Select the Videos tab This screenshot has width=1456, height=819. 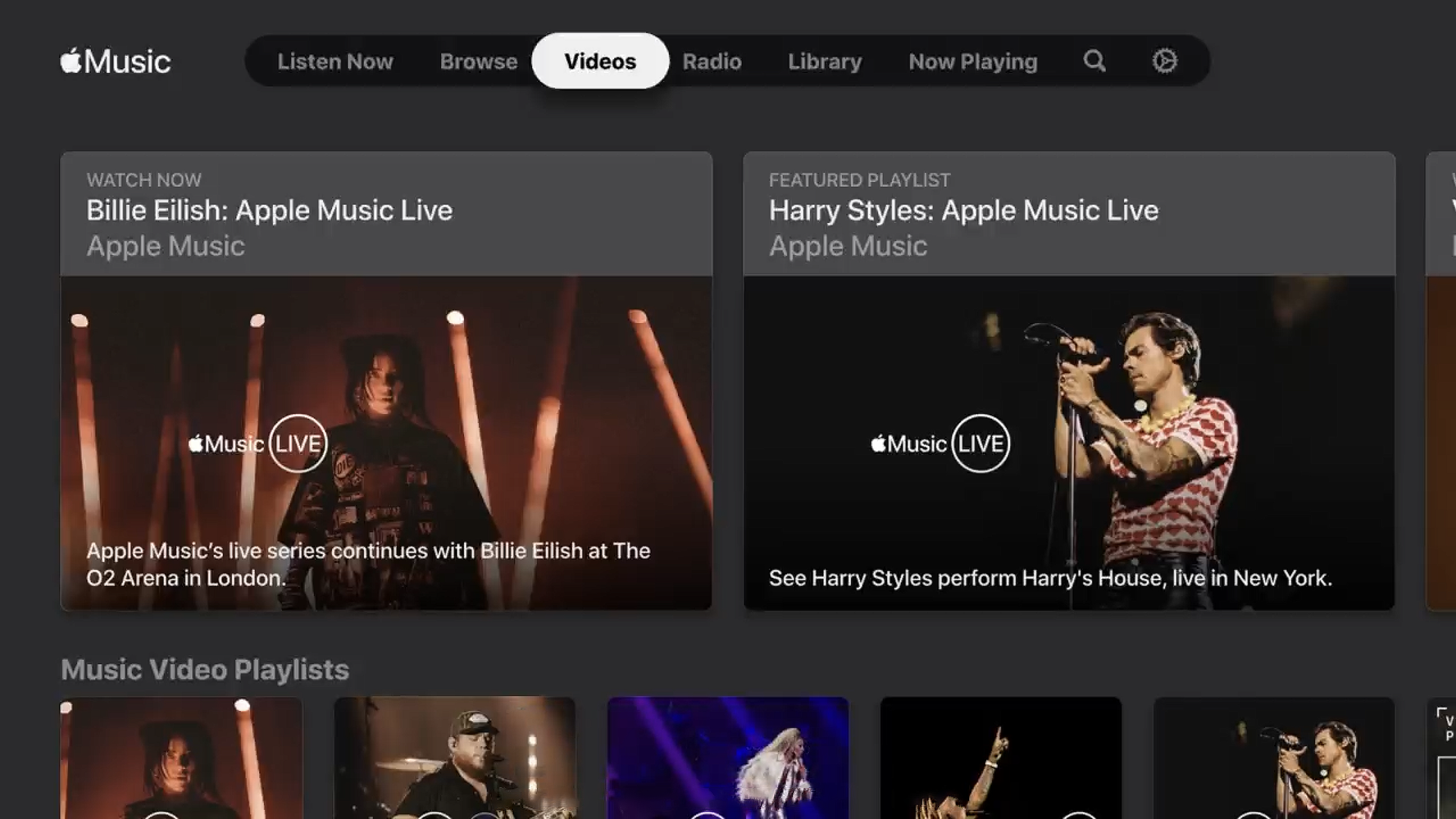[600, 61]
